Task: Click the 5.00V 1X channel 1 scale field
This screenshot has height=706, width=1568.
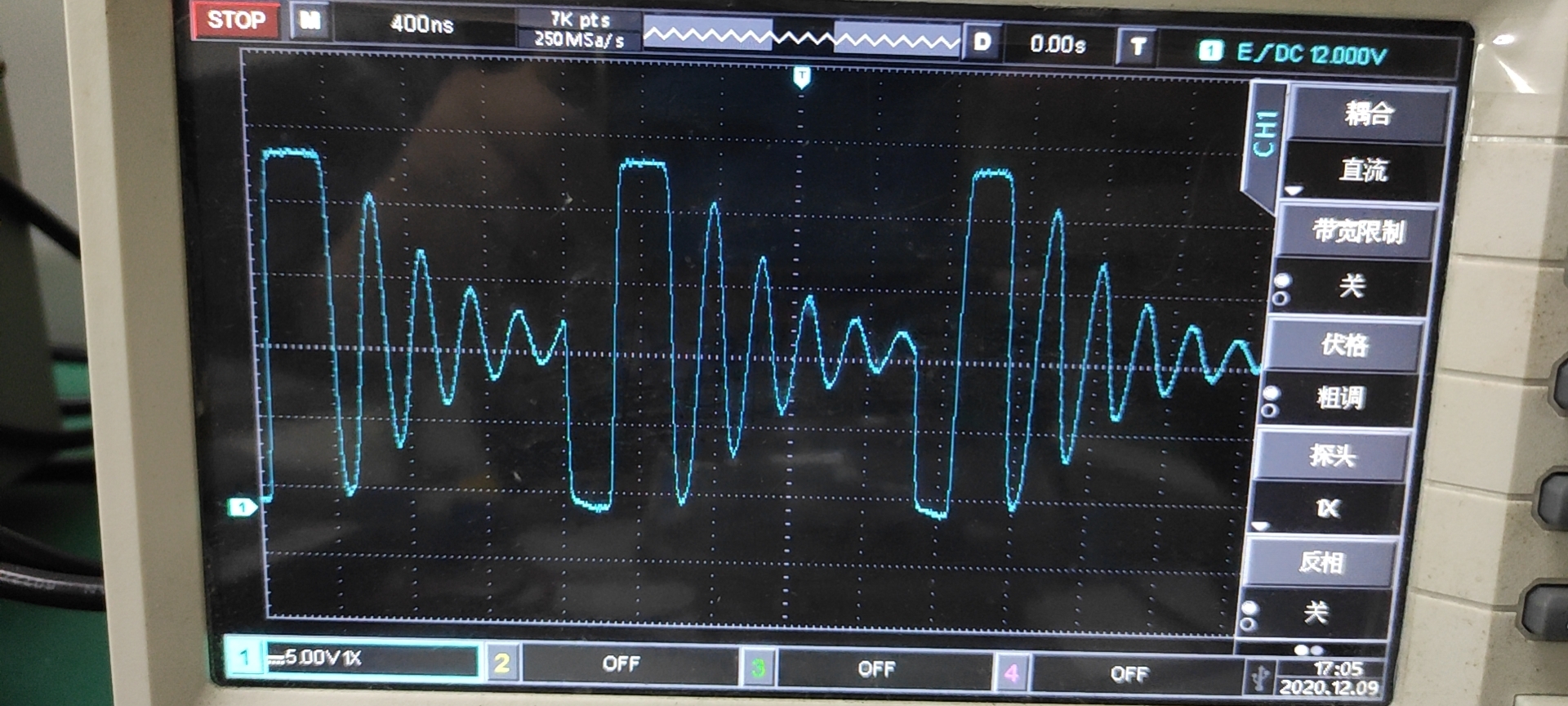Action: pyautogui.click(x=372, y=659)
